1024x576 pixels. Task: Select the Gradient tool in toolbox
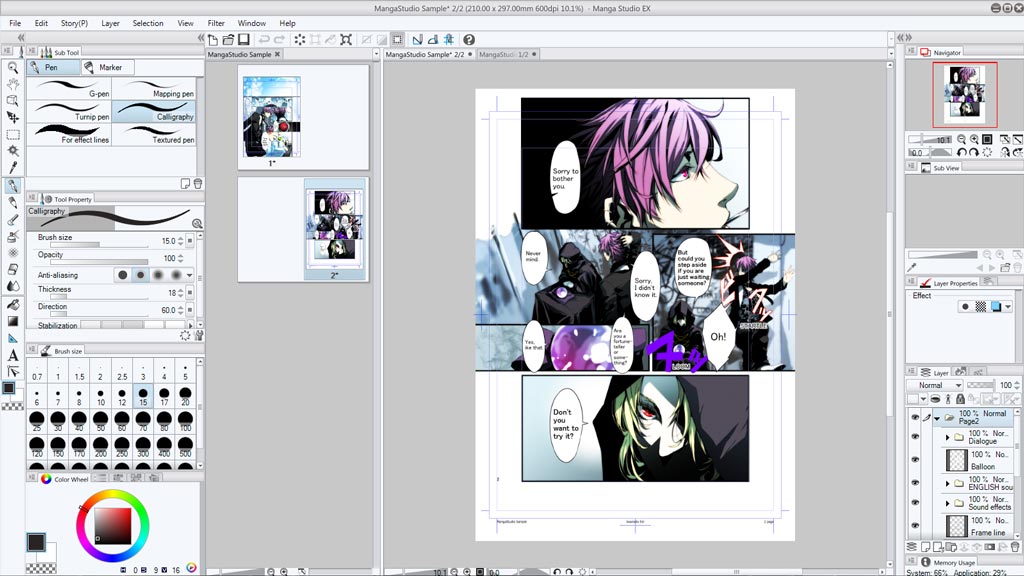[13, 321]
